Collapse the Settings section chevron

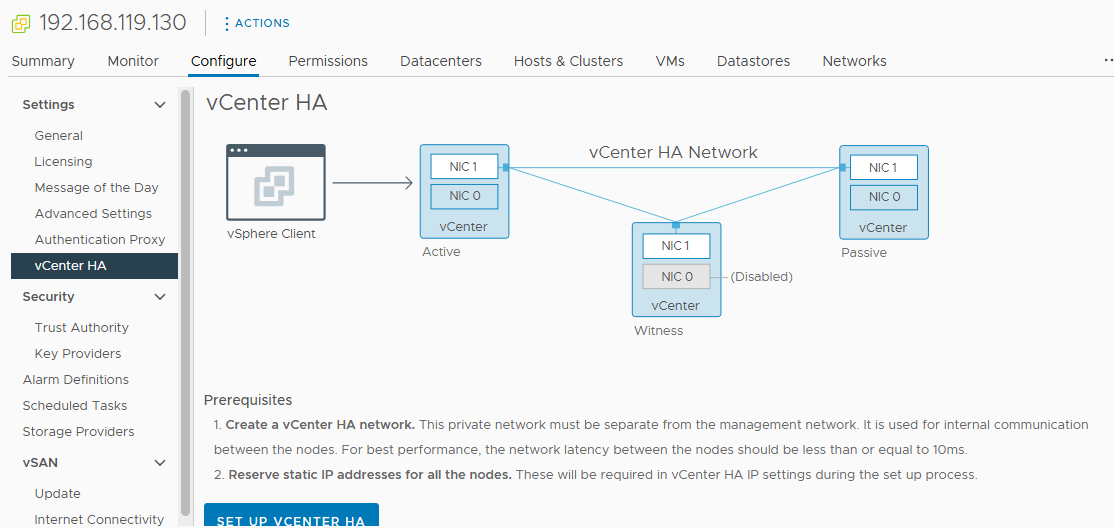point(160,105)
